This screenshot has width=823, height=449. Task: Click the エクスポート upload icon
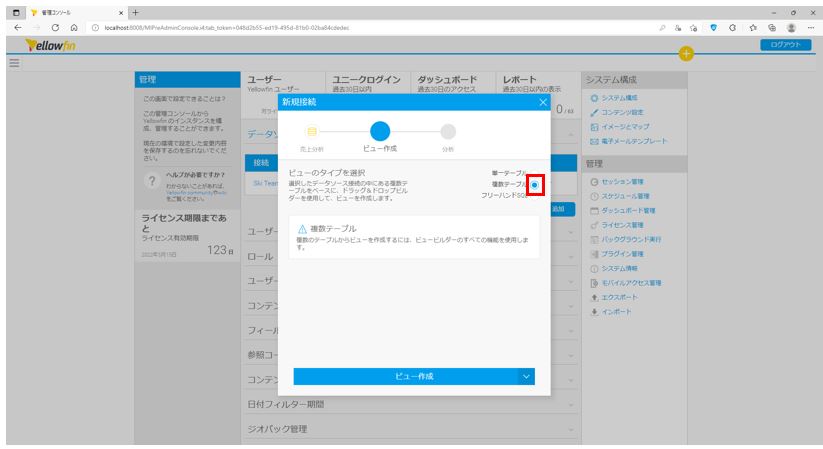[x=594, y=297]
